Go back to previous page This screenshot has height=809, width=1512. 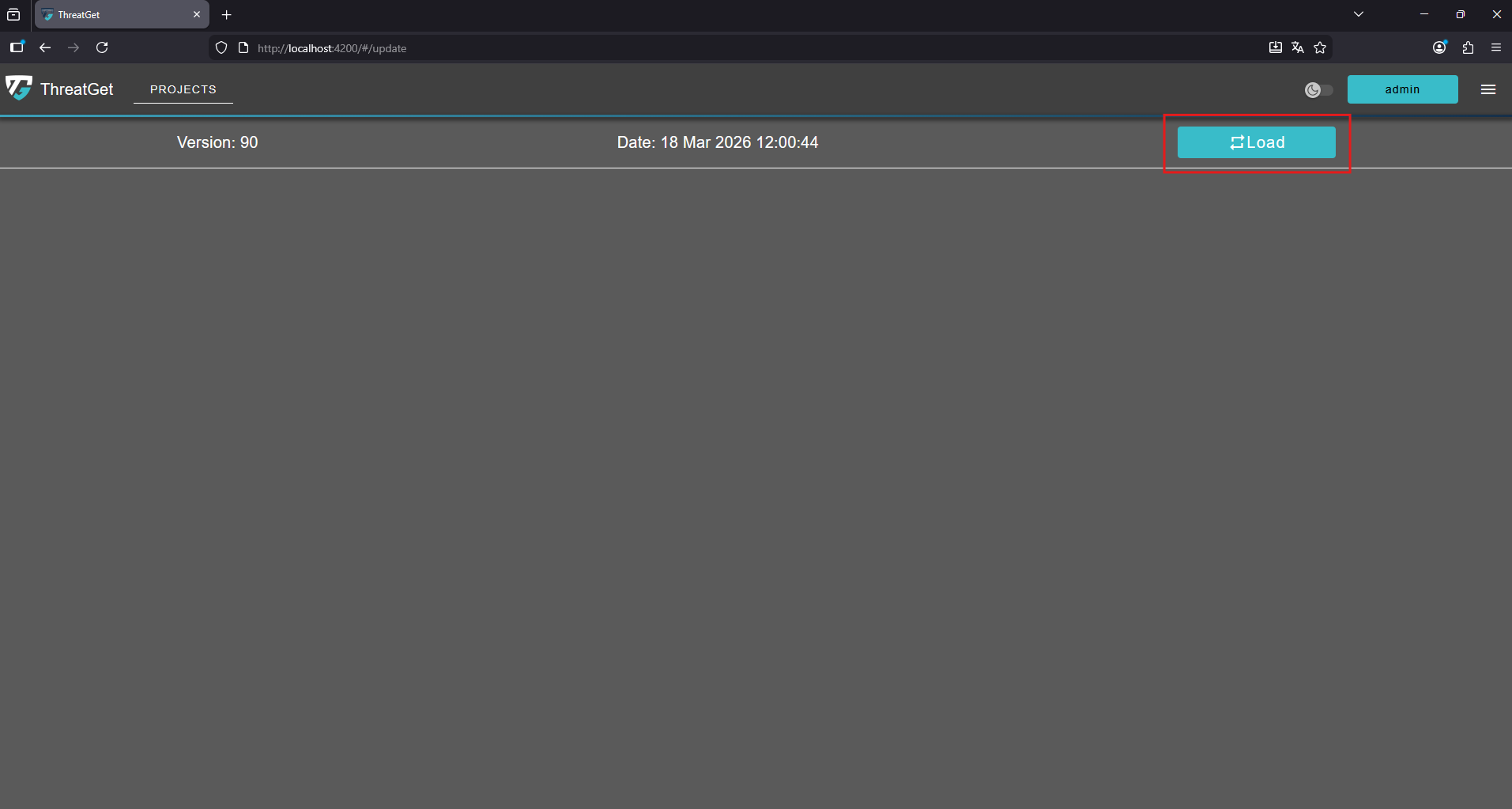click(x=45, y=47)
